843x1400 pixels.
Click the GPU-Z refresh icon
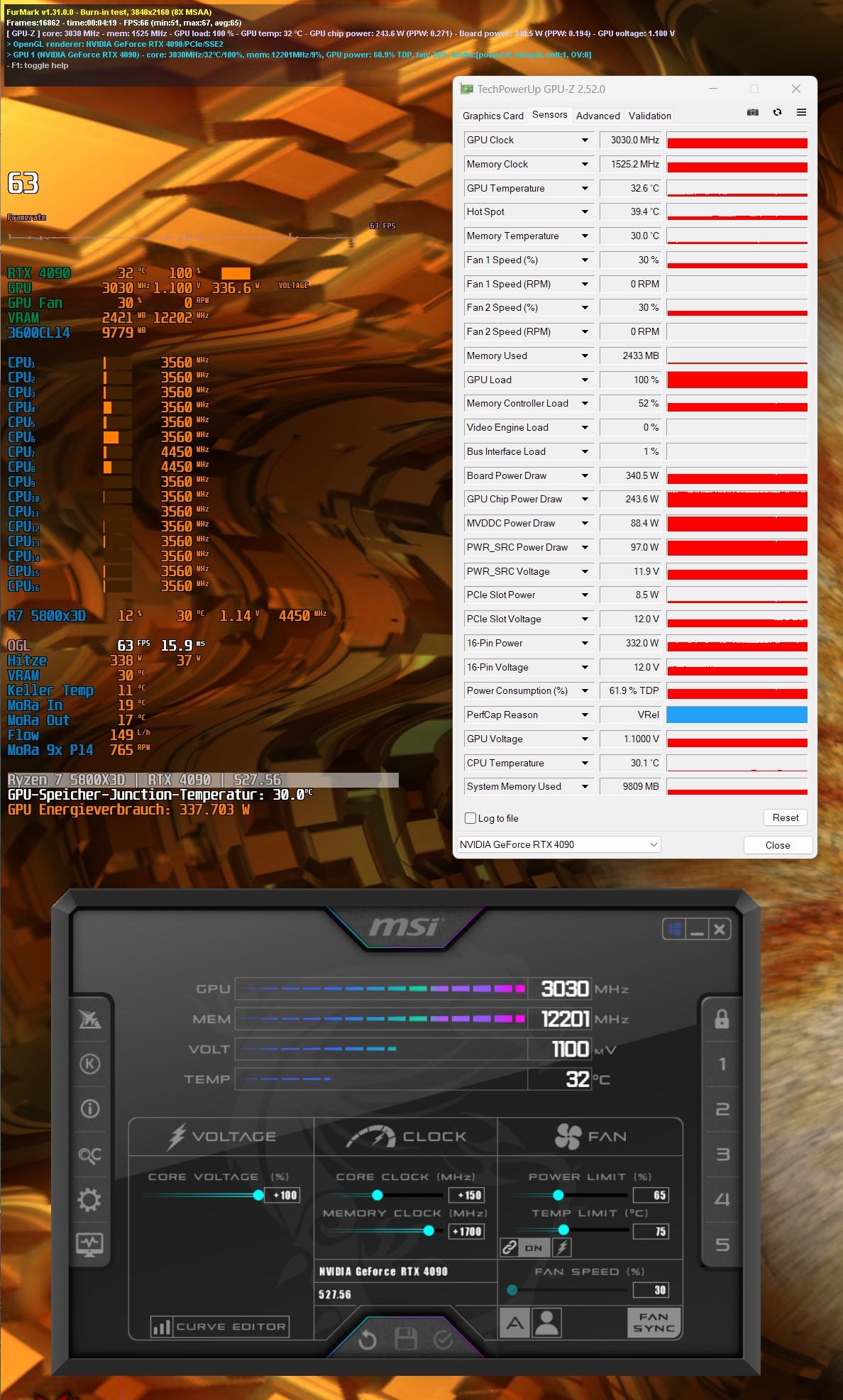[x=778, y=112]
